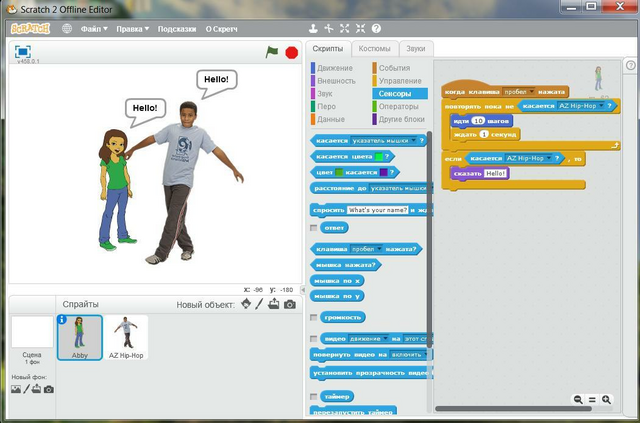Check the таймер reporter box
The image size is (640, 423).
coord(313,396)
